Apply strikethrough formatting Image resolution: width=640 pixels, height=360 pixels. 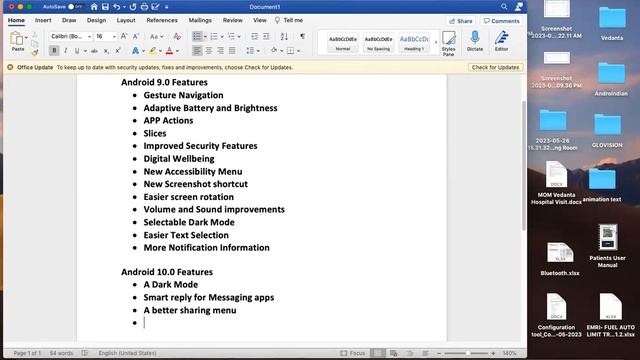point(94,51)
